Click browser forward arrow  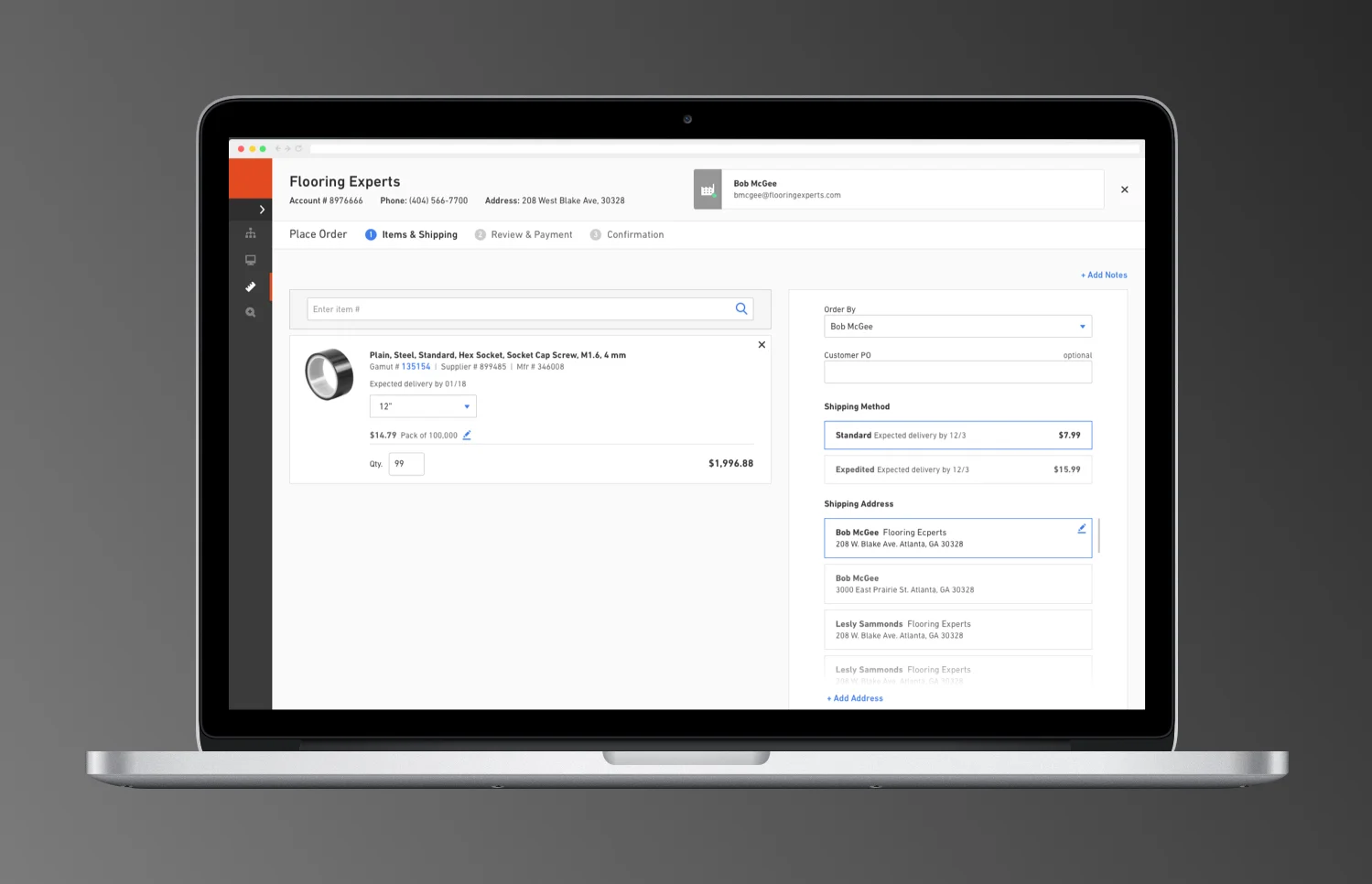tap(287, 148)
